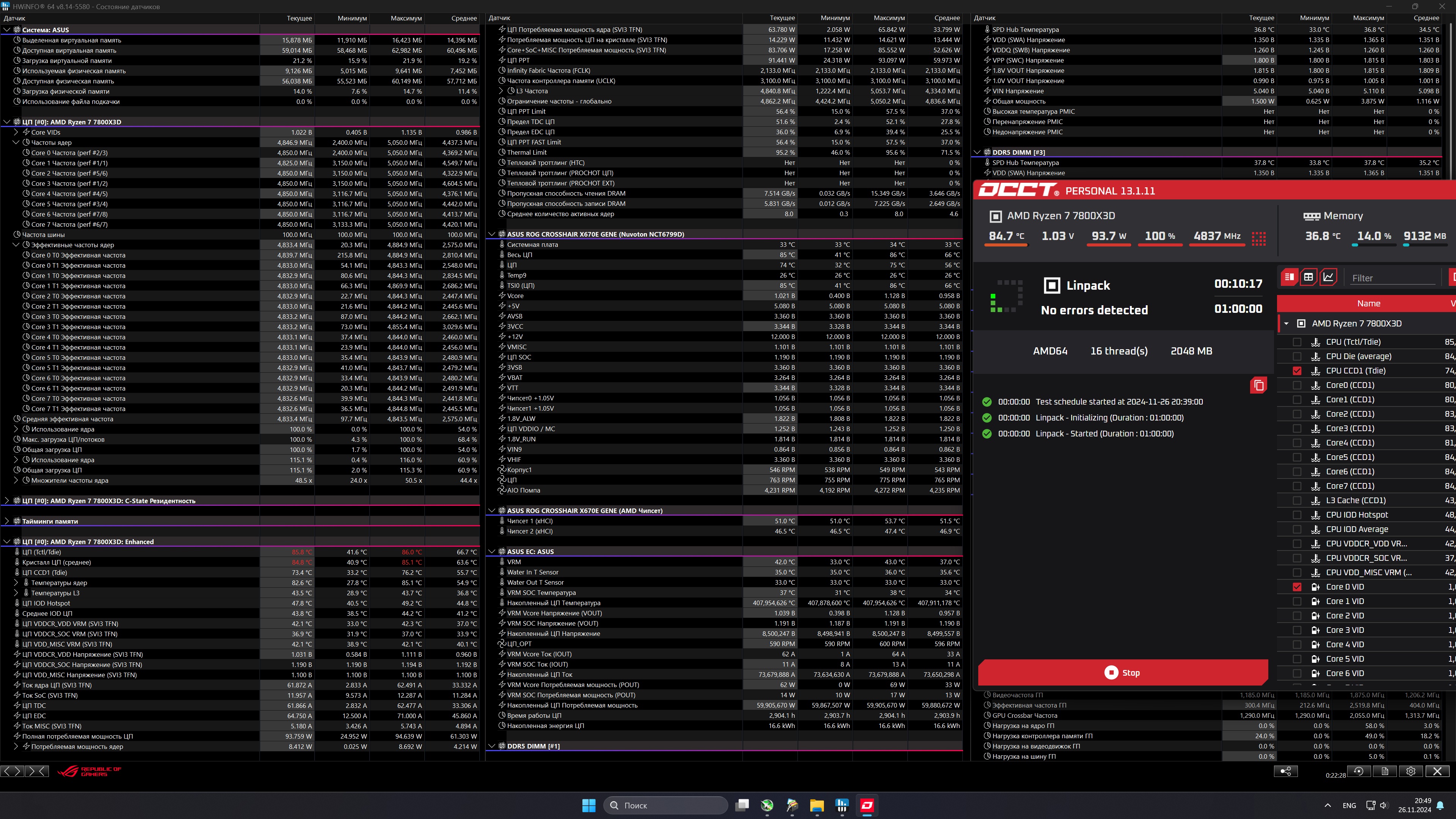Screen dimensions: 1456x819
Task: Uncheck the CPU CCD1 (Tdie) checkbox
Action: click(1297, 371)
